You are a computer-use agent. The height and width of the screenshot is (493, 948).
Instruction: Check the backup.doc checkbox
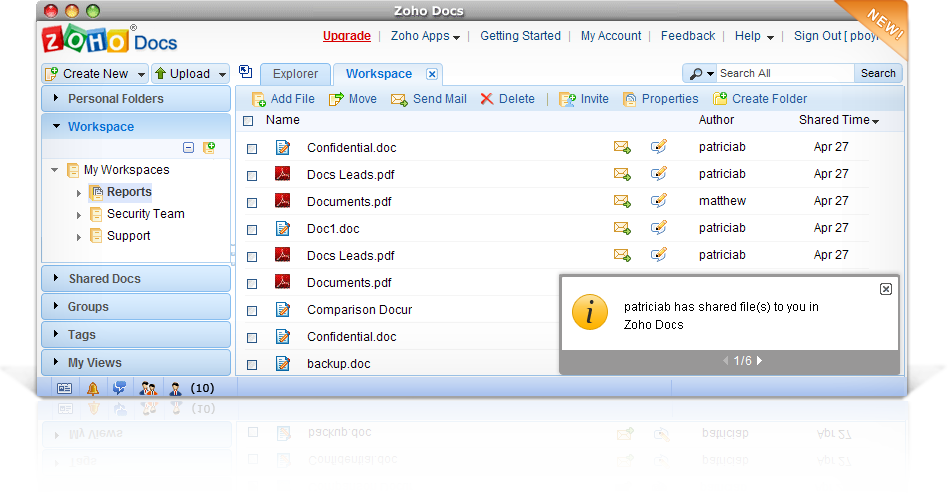[x=252, y=365]
